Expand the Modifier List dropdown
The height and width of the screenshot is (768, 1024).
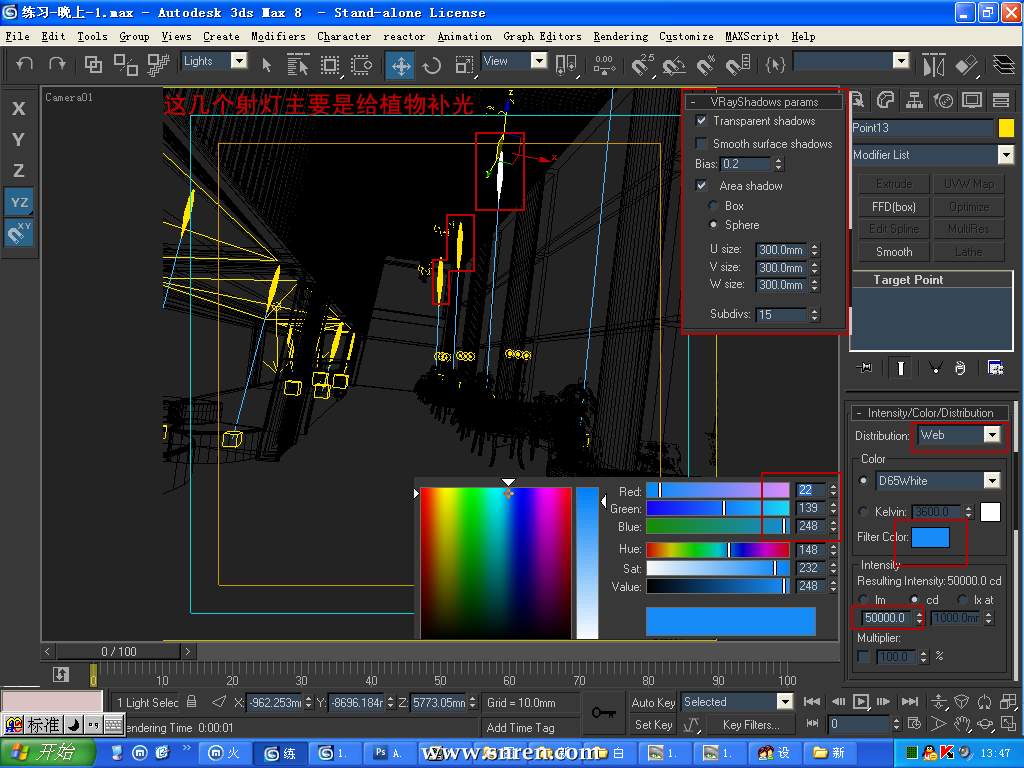point(1005,155)
